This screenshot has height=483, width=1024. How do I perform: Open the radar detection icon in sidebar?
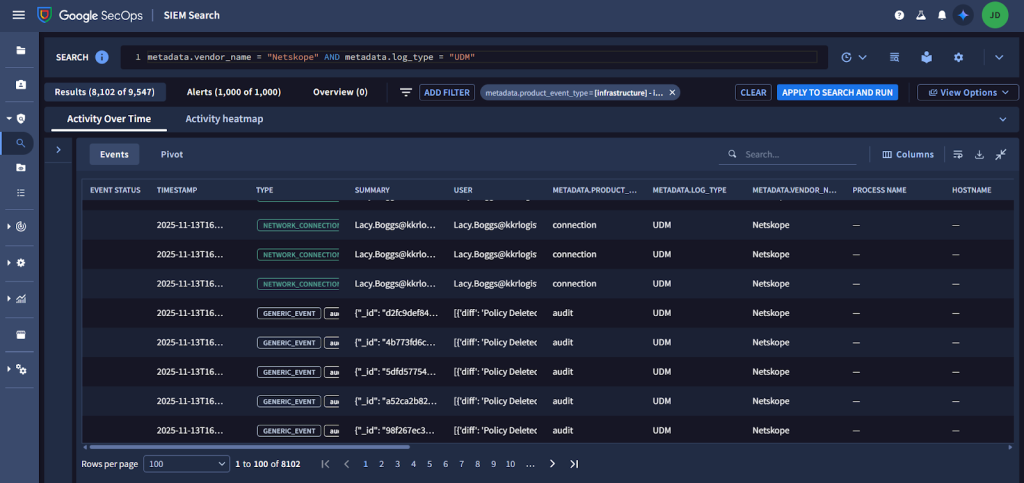(x=21, y=226)
